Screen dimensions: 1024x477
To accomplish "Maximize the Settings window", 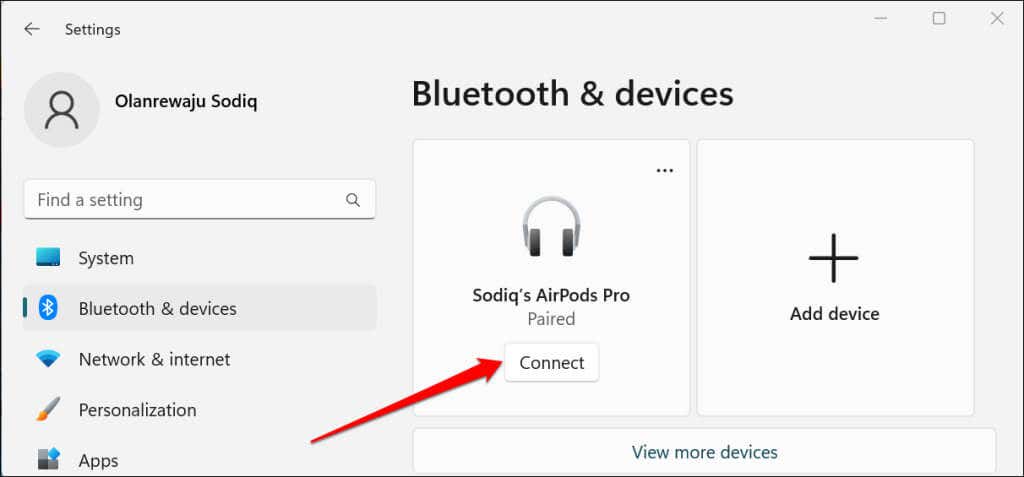I will point(939,18).
